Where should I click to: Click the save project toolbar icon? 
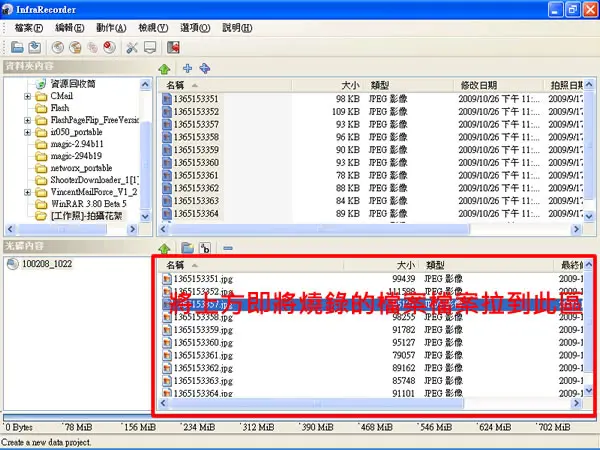[x=35, y=47]
